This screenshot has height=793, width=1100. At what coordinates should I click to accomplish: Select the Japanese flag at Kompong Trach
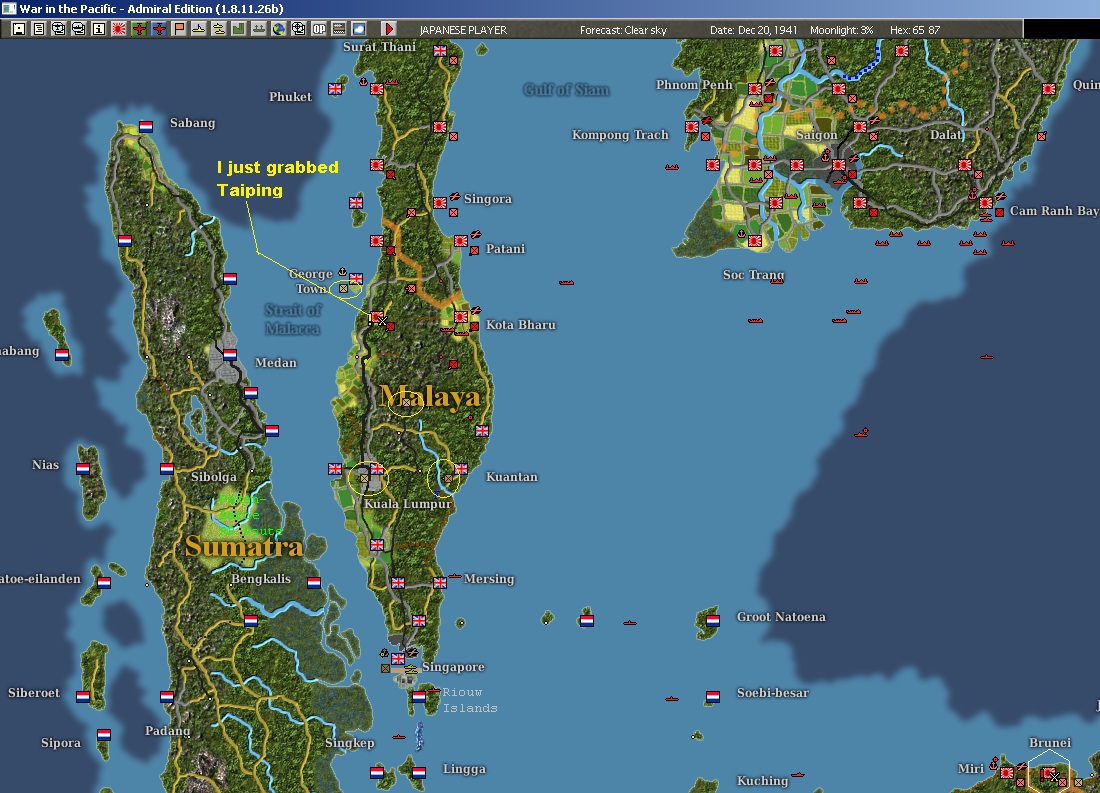pos(692,127)
